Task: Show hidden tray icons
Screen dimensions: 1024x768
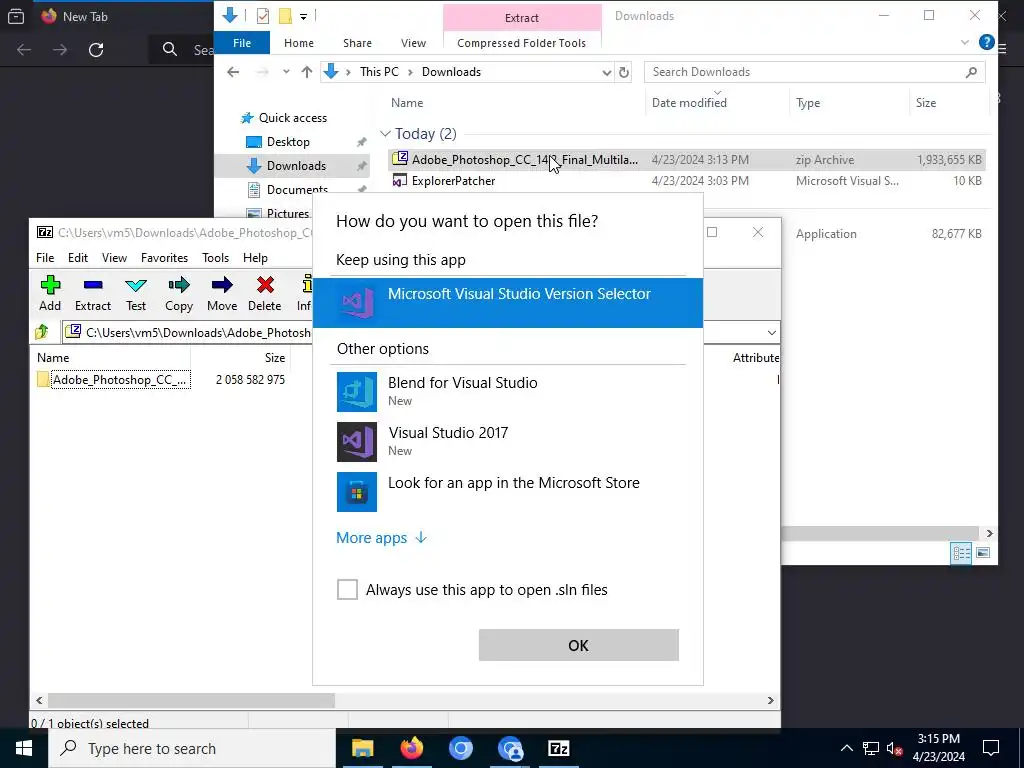Action: click(x=846, y=748)
